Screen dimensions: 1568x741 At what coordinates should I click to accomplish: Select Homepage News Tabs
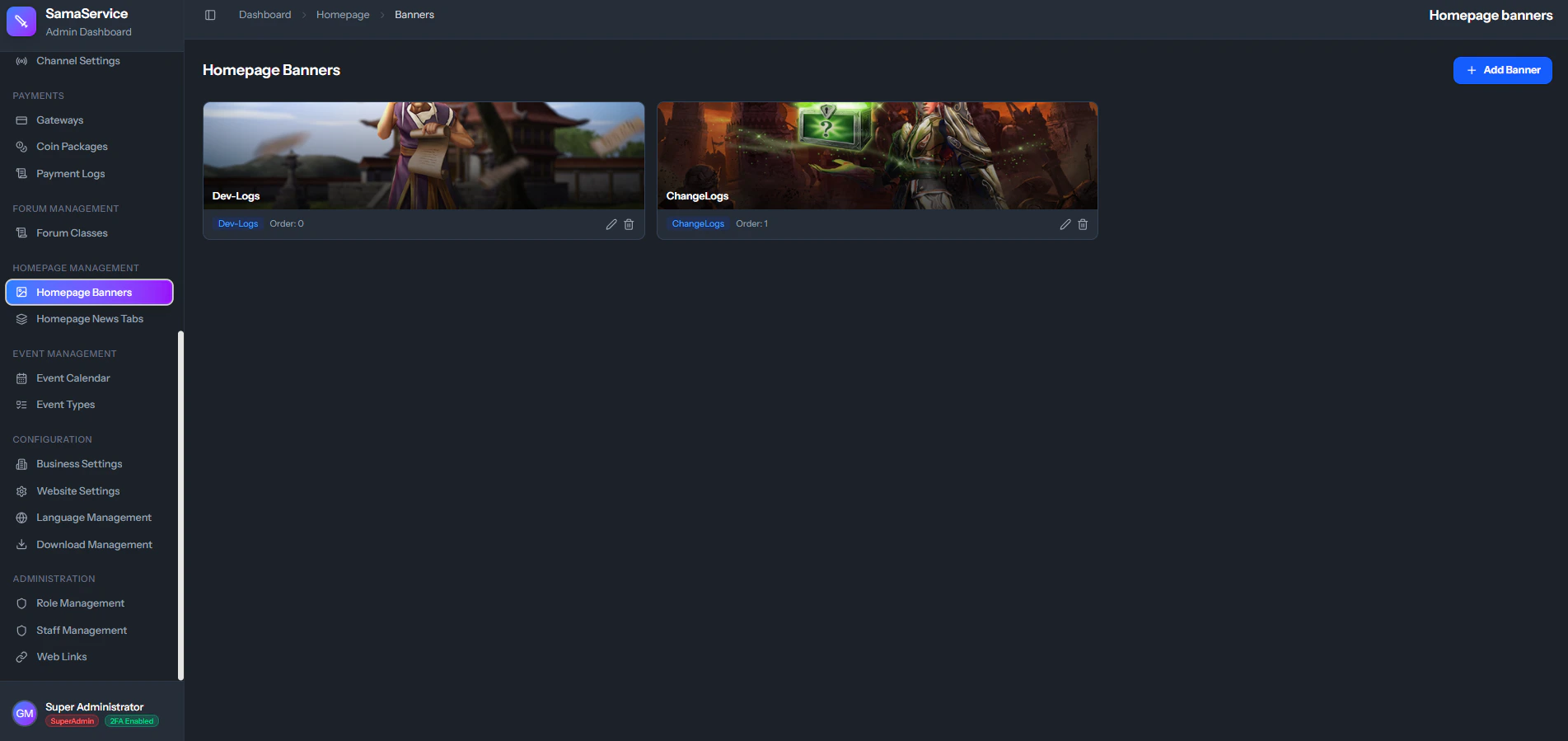click(x=89, y=319)
